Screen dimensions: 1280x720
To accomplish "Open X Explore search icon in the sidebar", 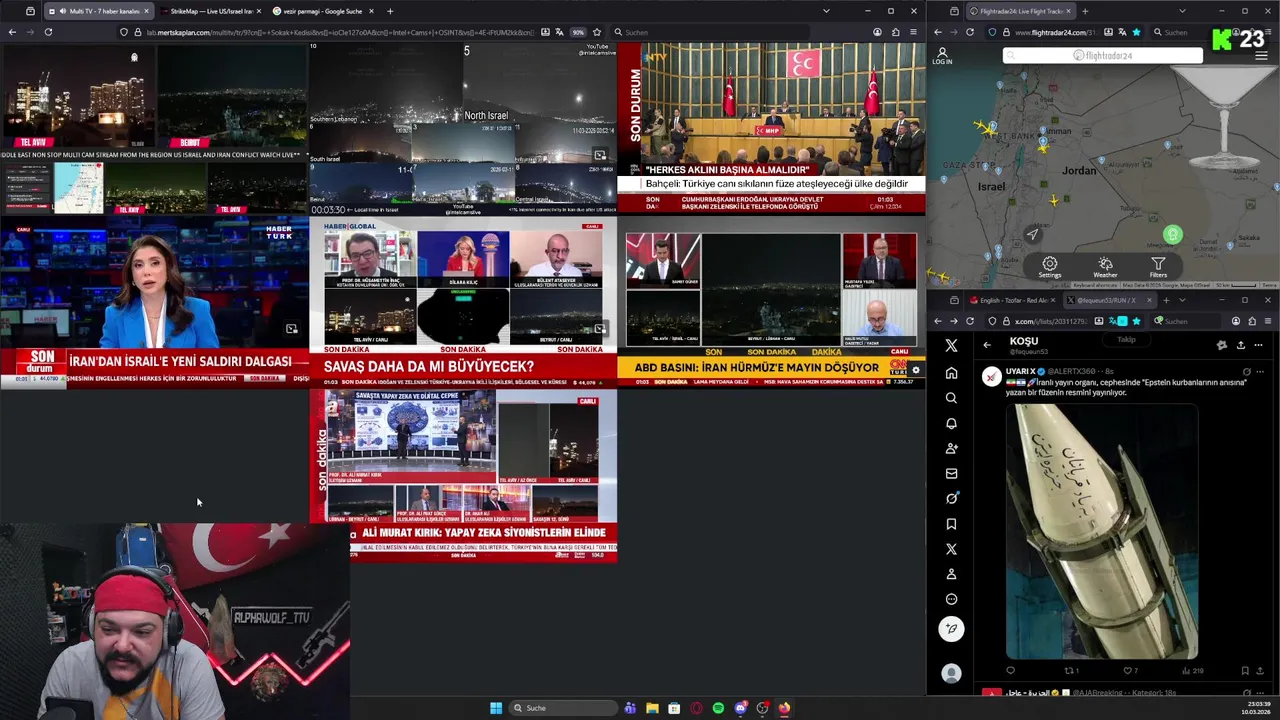I will point(951,398).
